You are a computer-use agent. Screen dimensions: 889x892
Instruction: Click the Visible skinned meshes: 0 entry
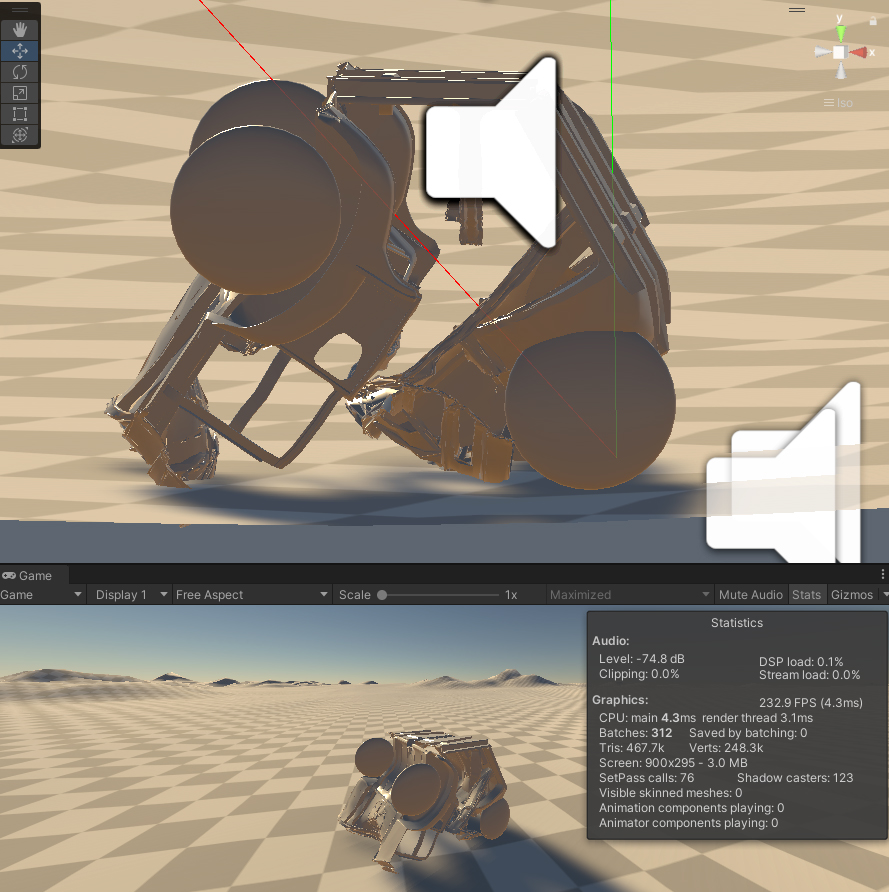tap(670, 793)
